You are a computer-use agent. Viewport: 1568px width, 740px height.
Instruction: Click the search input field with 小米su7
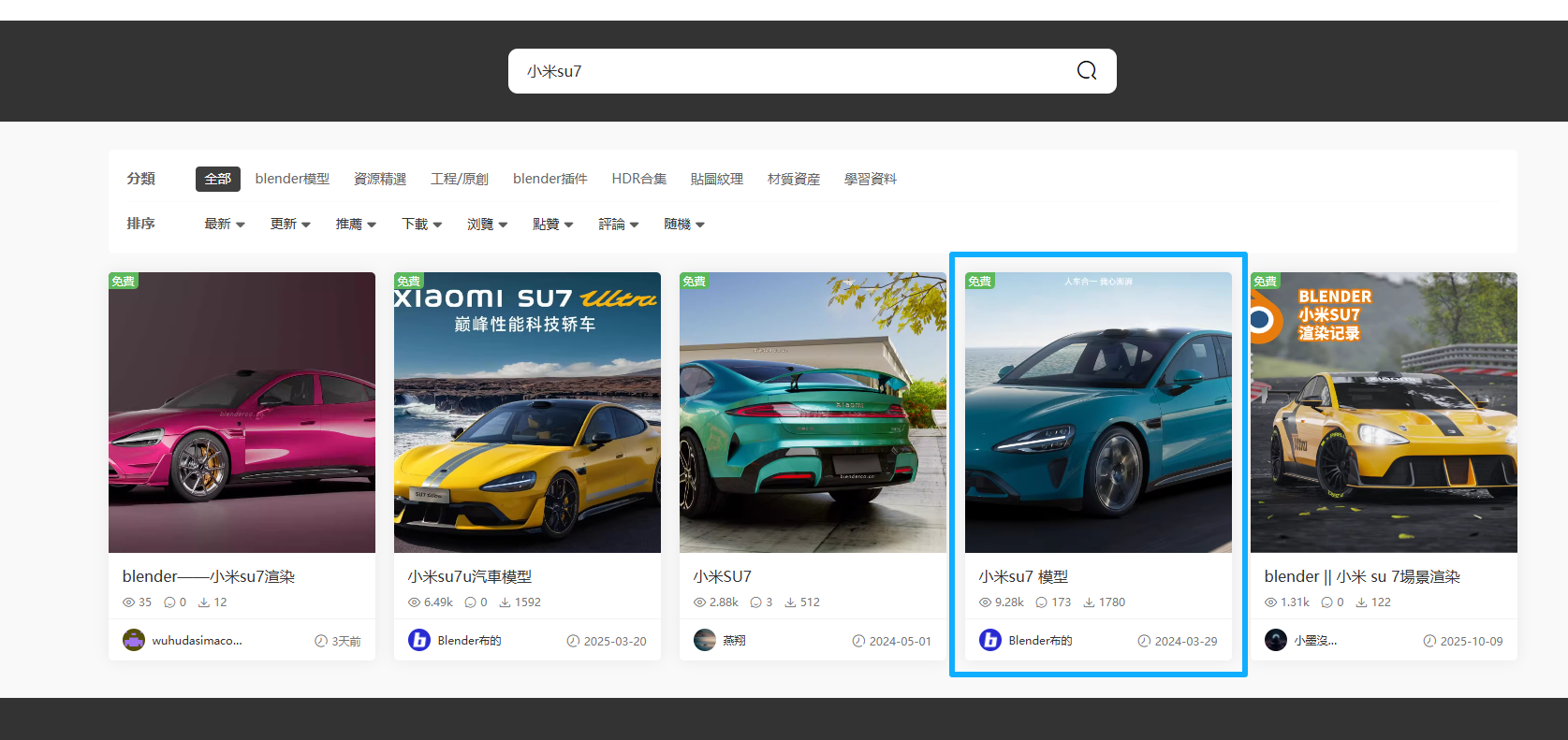click(786, 71)
